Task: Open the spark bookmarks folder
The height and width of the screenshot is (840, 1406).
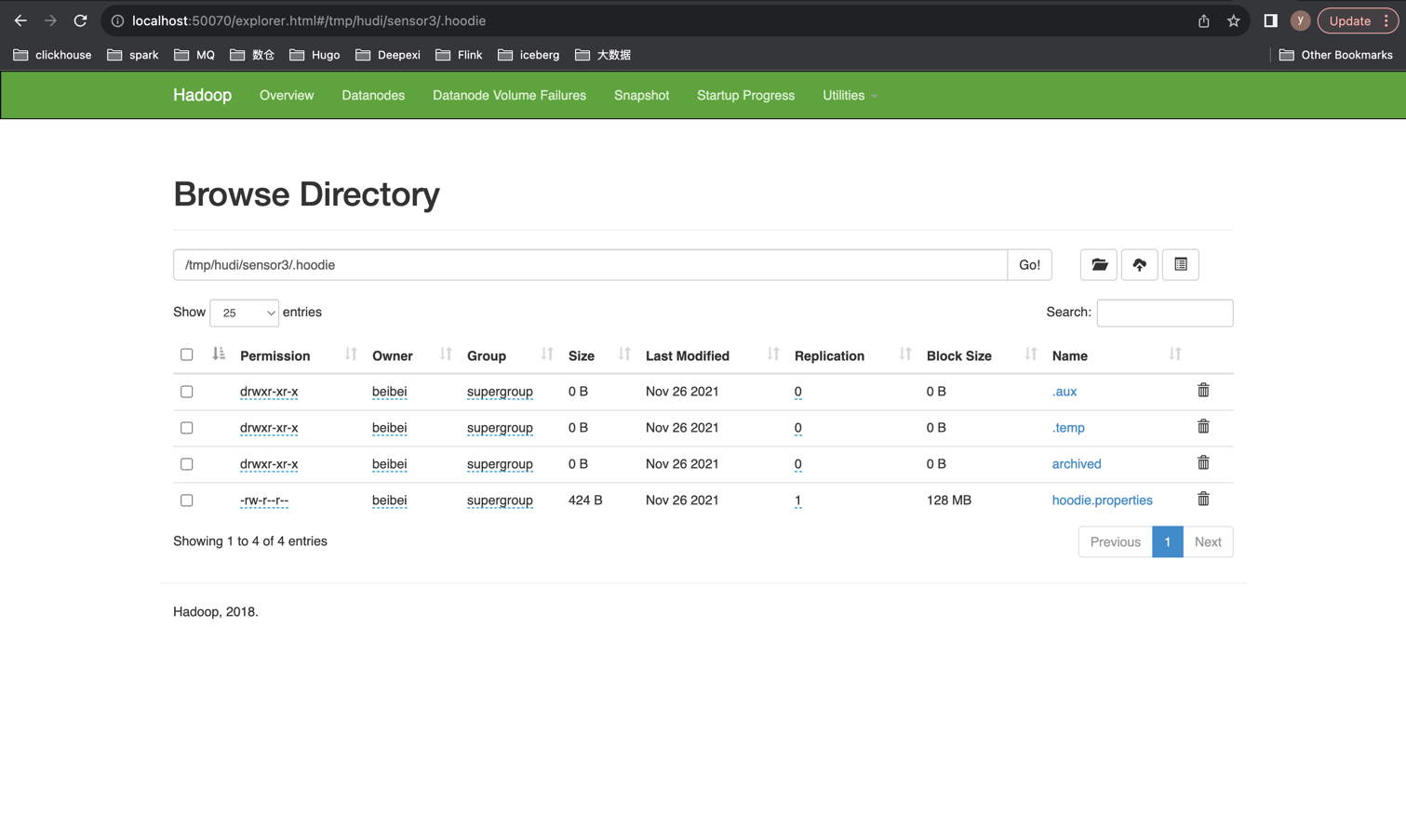Action: pyautogui.click(x=133, y=55)
